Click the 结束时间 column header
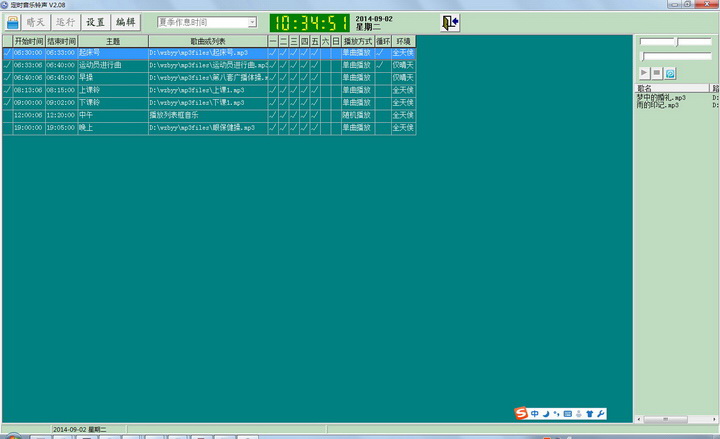The image size is (720, 439). 62,41
